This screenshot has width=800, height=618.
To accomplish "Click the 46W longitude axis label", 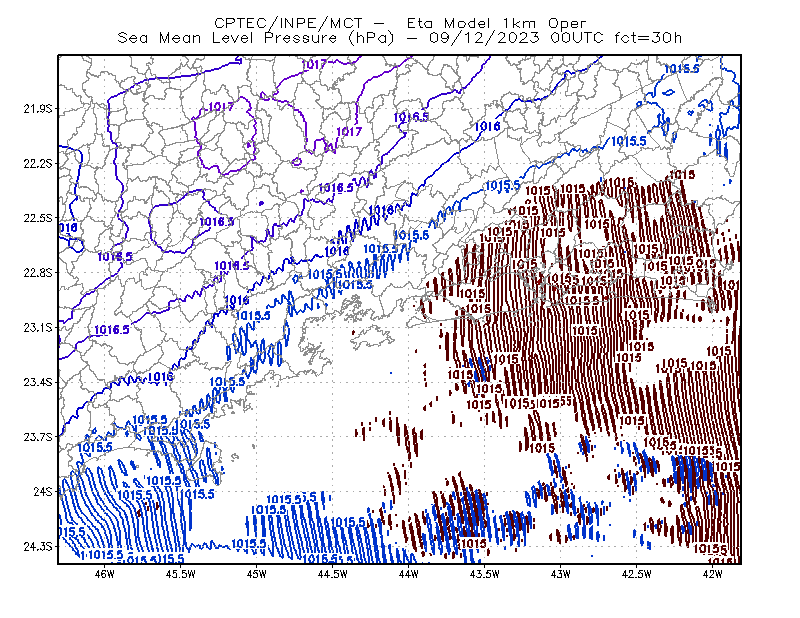I will (105, 574).
